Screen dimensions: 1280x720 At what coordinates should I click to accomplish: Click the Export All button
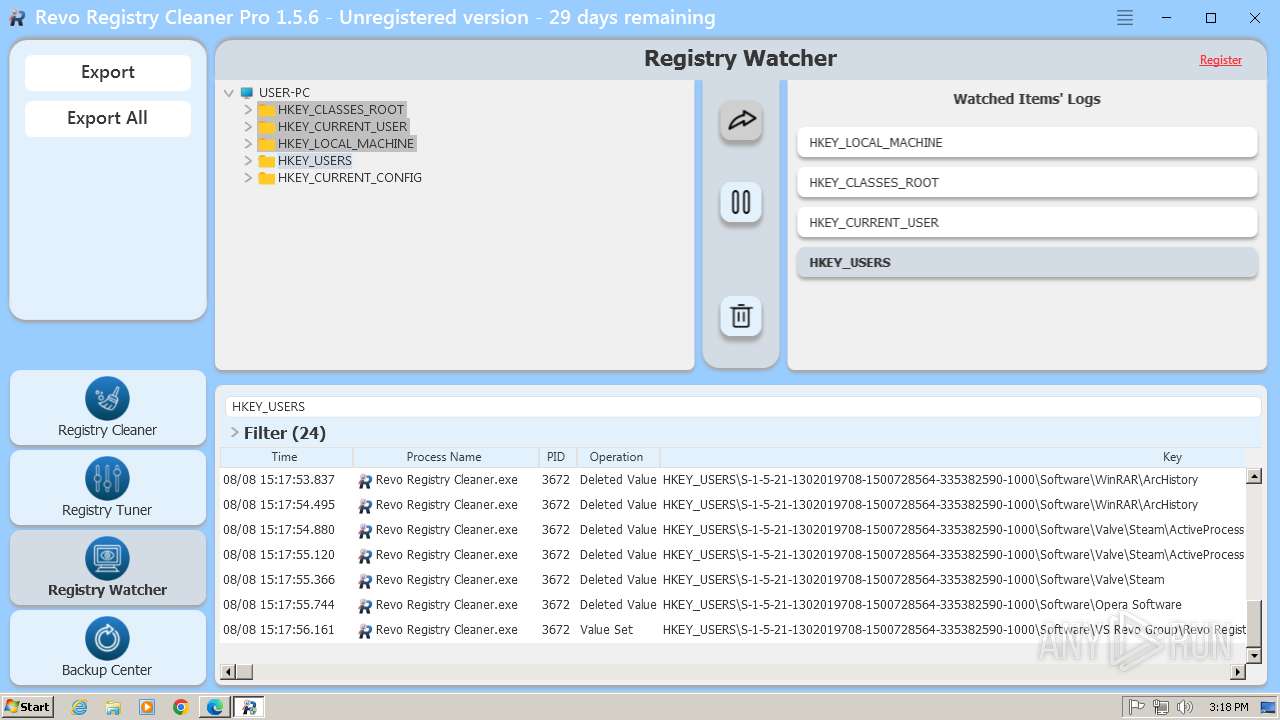coord(108,118)
